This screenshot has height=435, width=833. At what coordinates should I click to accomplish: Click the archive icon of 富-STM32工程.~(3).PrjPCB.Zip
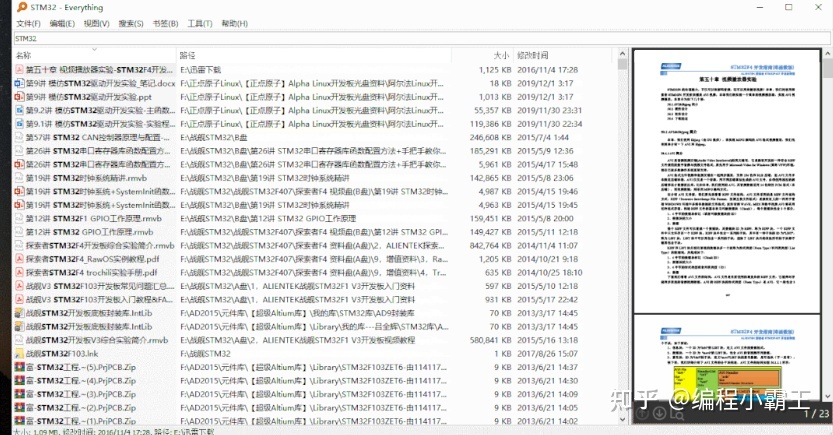click(19, 394)
